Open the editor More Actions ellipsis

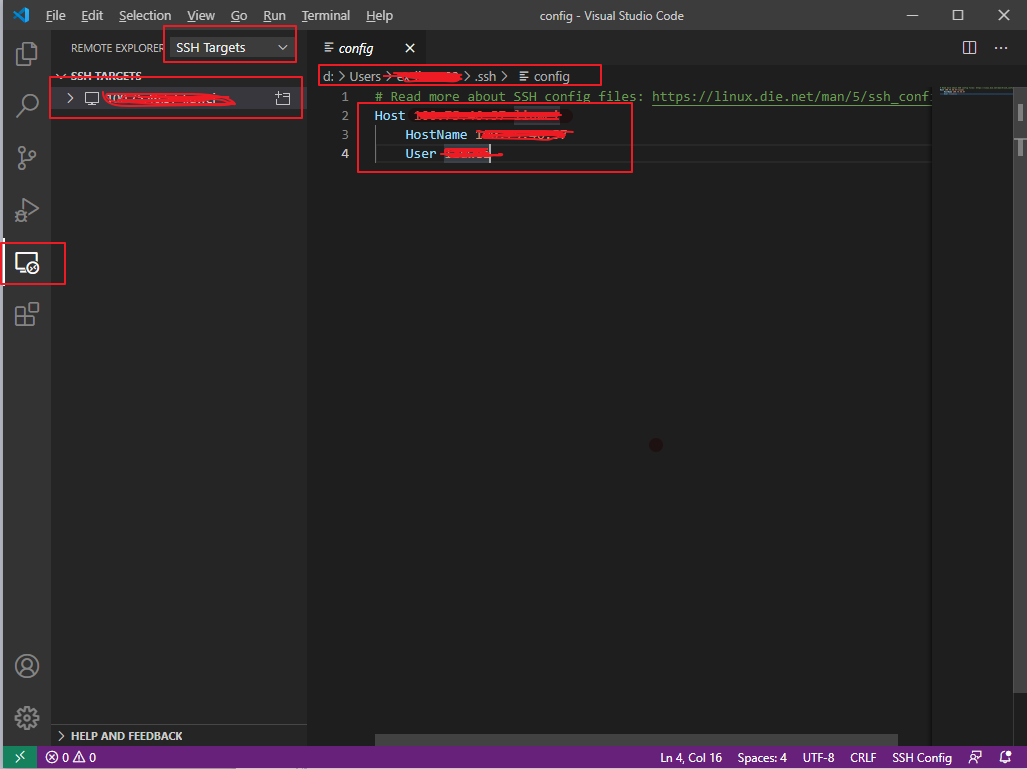[x=1001, y=48]
